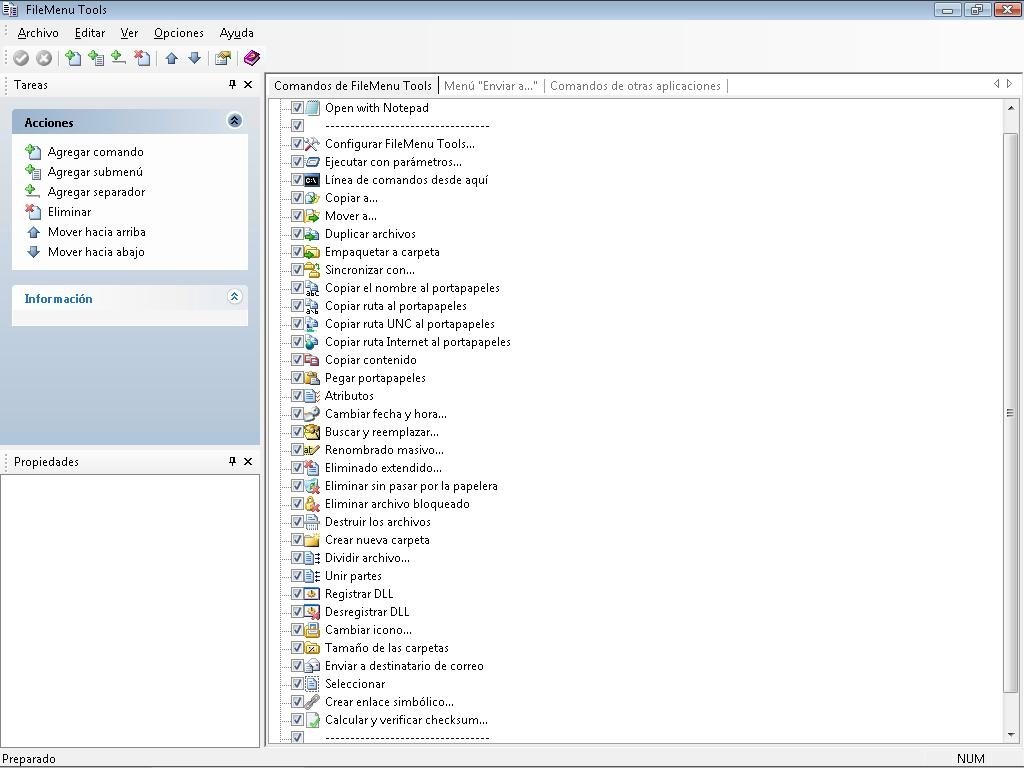Screen dimensions: 1024x768
Task: Click the tab strip scroll-left arrow
Action: pos(997,84)
